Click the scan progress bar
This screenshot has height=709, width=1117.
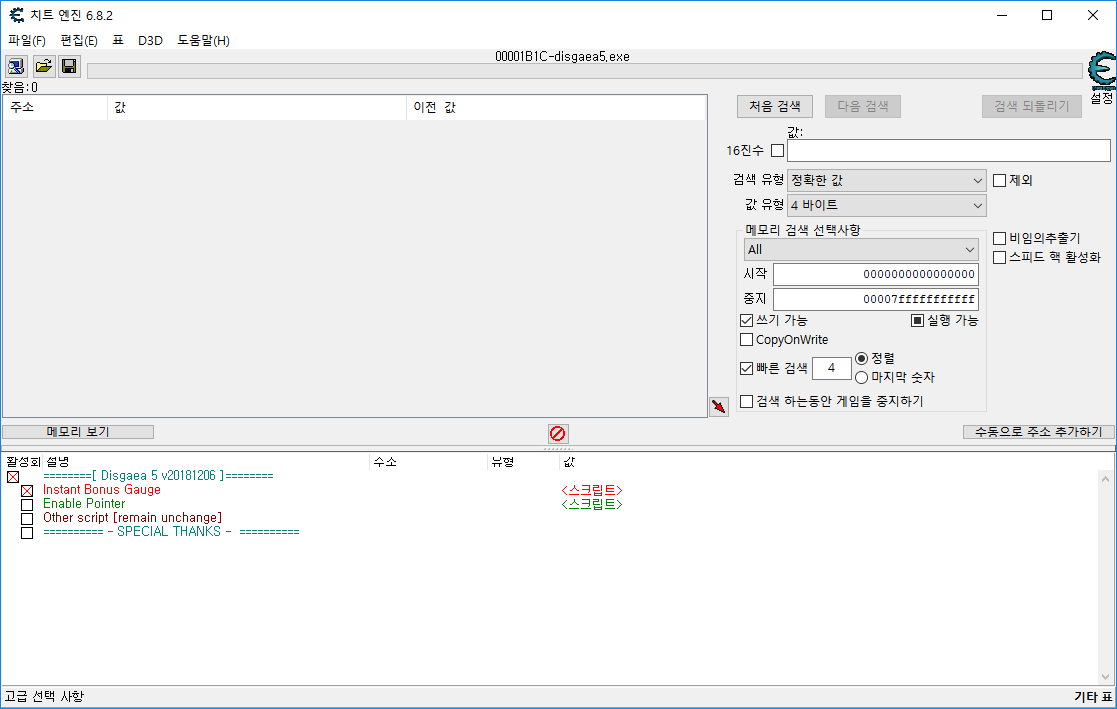pyautogui.click(x=584, y=71)
